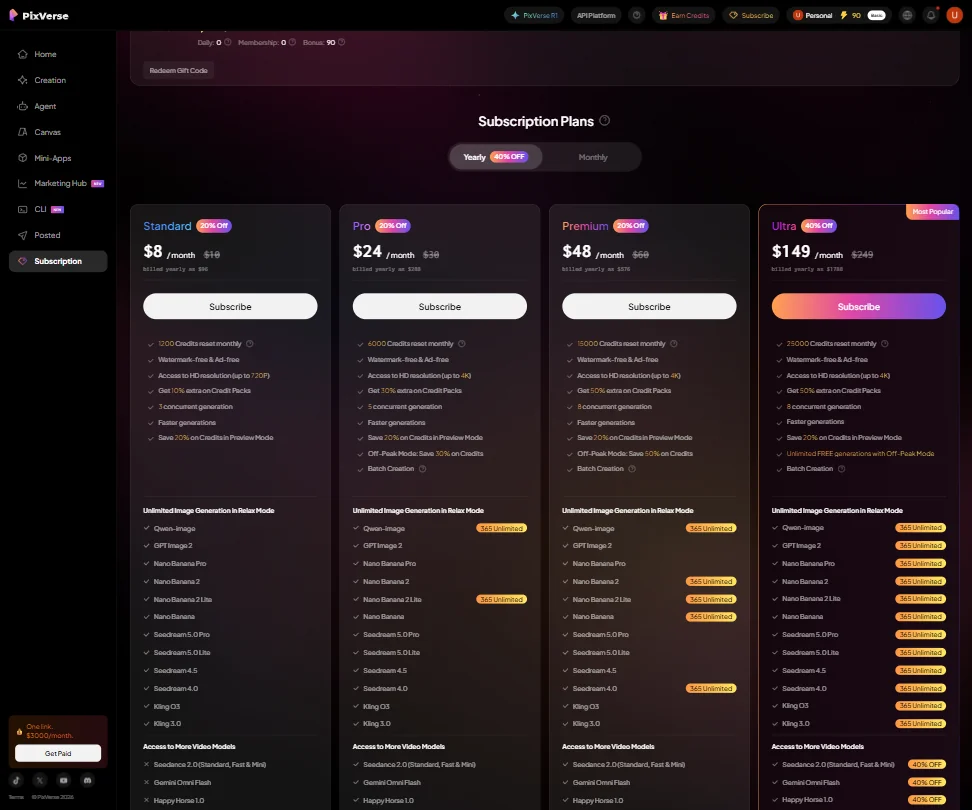Image resolution: width=972 pixels, height=810 pixels.
Task: Click info icon beside 6000 Credits reset monthly
Action: point(462,343)
